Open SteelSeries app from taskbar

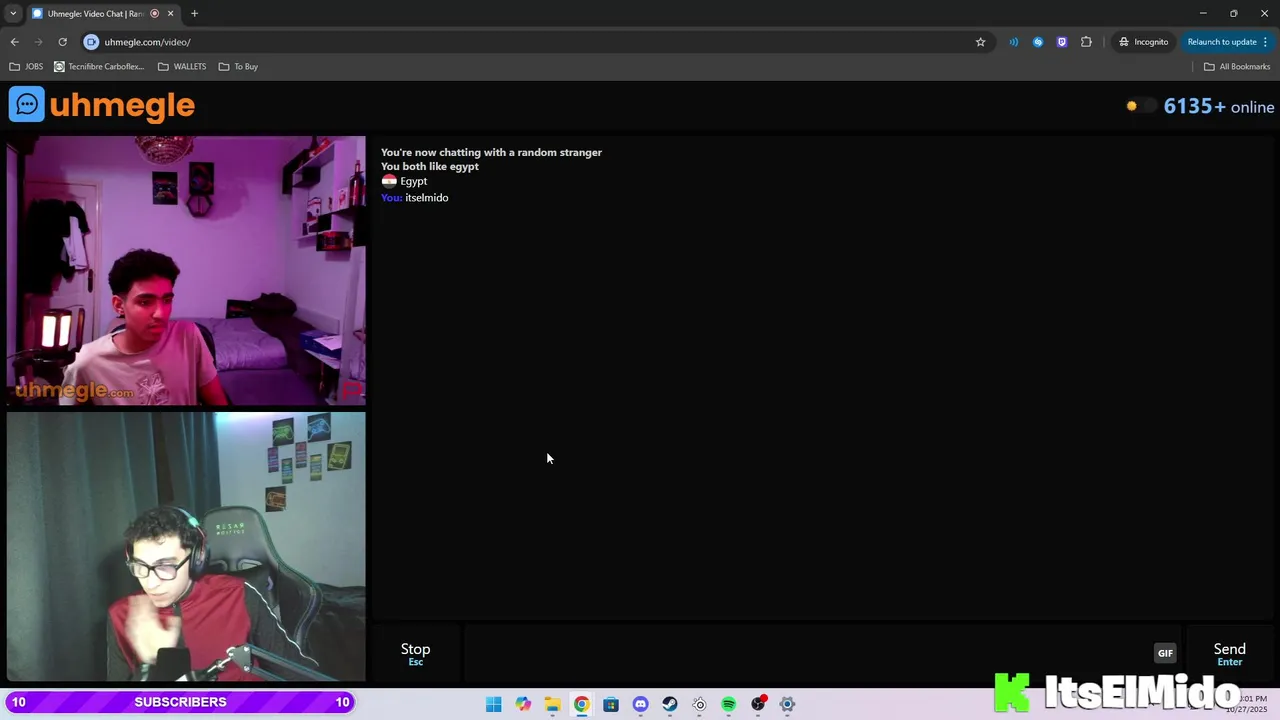click(699, 704)
